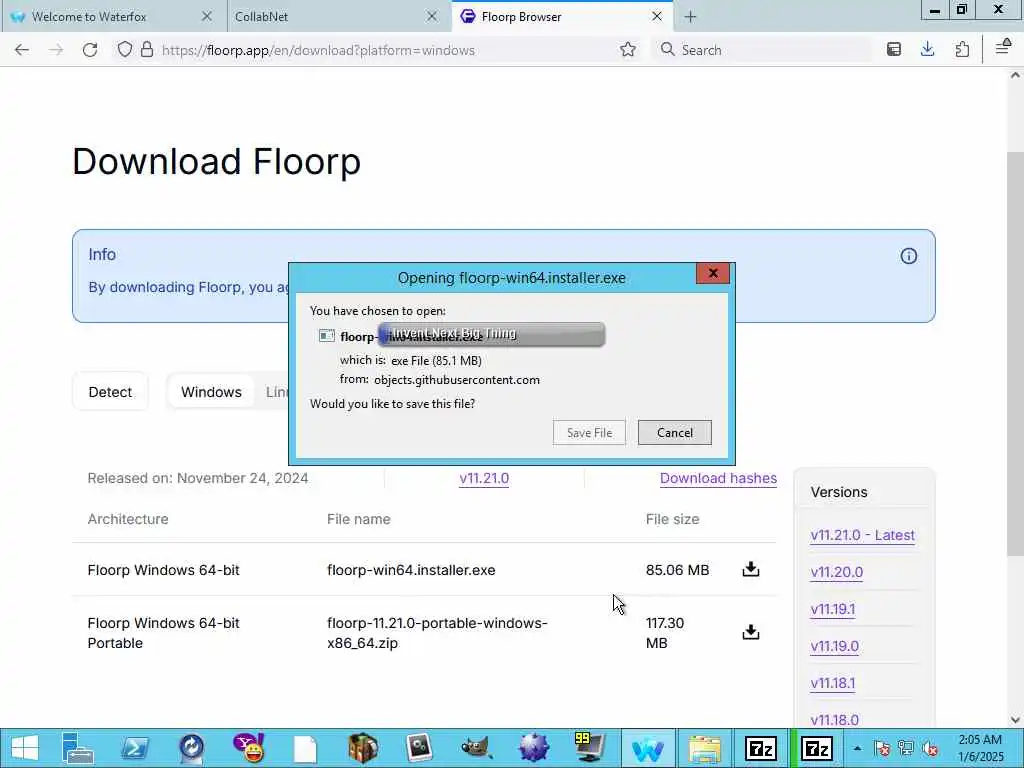Close the Opening floorp-win64.installer.exe dialog

point(712,273)
